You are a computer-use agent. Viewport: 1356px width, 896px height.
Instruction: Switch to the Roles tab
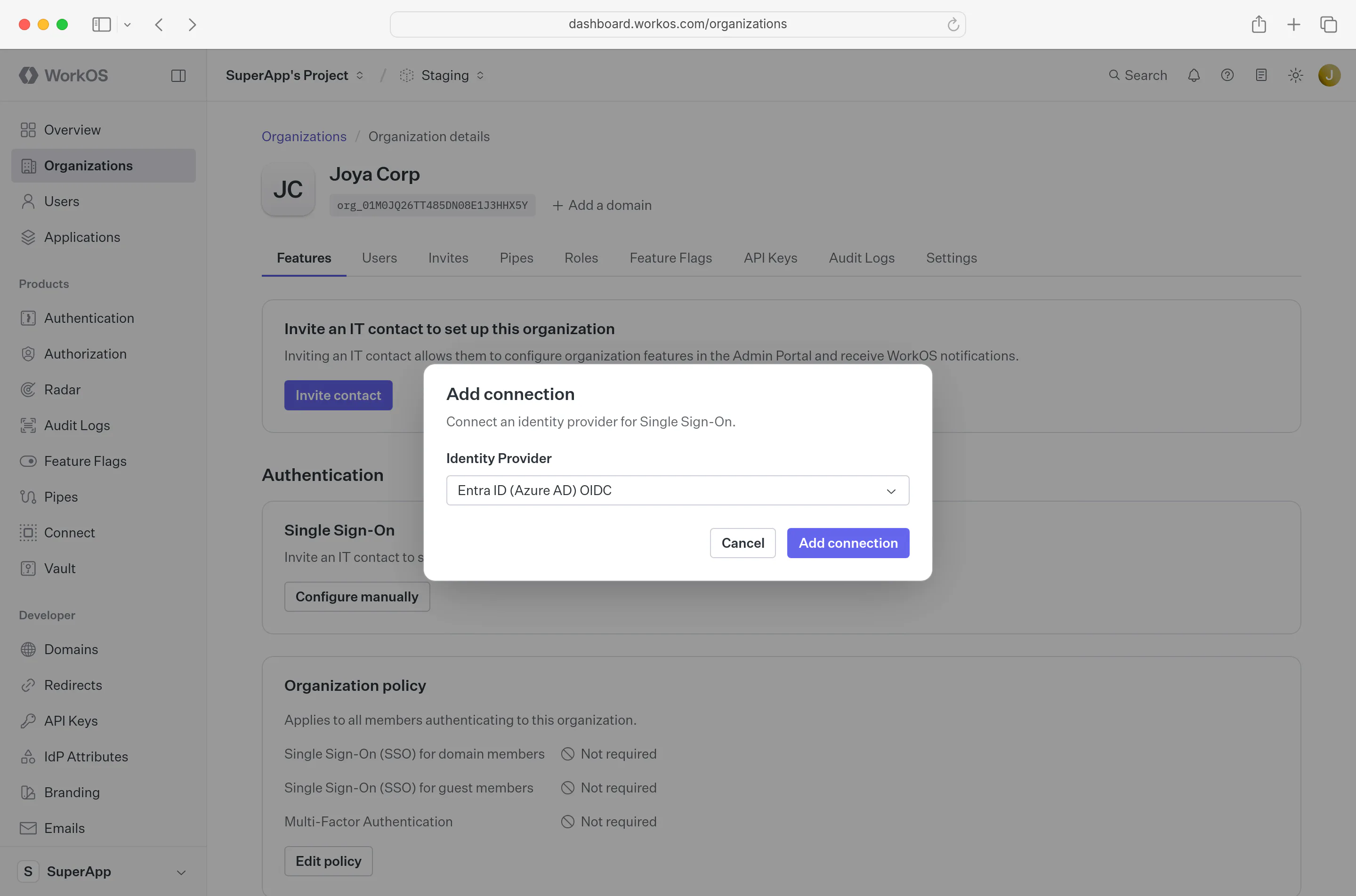581,258
